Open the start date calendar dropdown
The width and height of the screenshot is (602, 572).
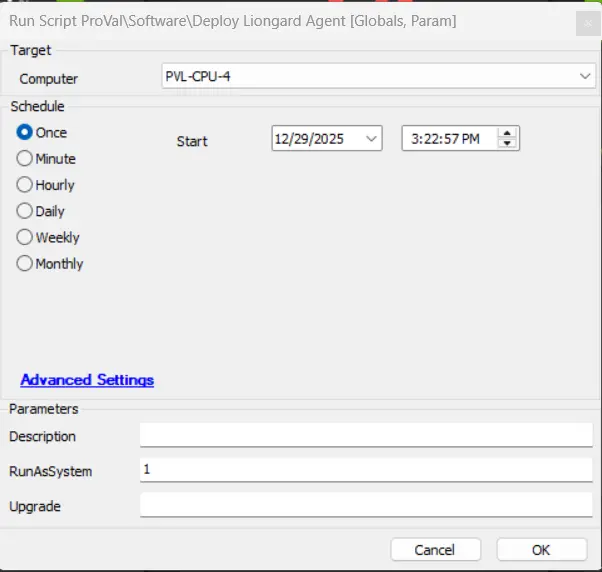pos(372,140)
